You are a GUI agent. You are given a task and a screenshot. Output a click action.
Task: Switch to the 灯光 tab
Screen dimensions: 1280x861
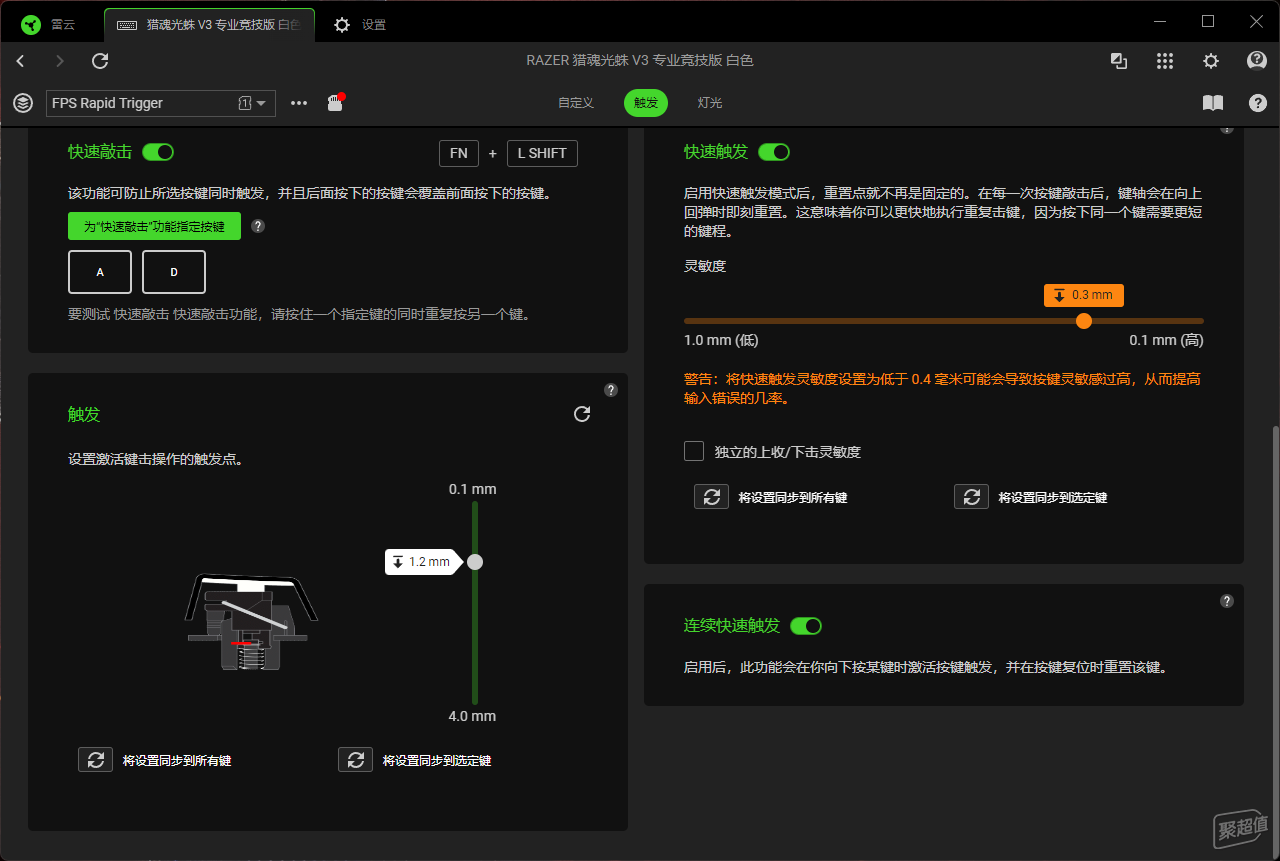pos(710,103)
